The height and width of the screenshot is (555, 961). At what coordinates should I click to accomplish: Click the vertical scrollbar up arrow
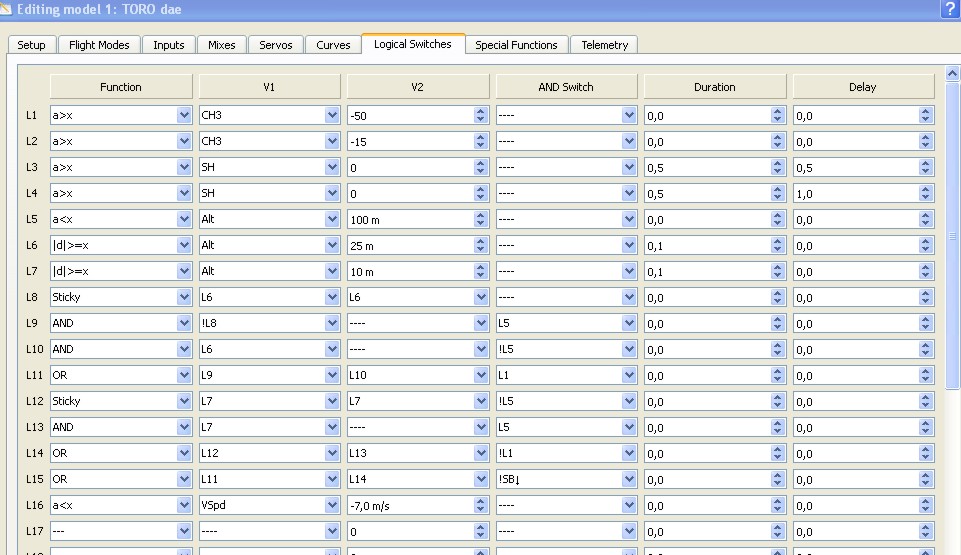[x=952, y=74]
